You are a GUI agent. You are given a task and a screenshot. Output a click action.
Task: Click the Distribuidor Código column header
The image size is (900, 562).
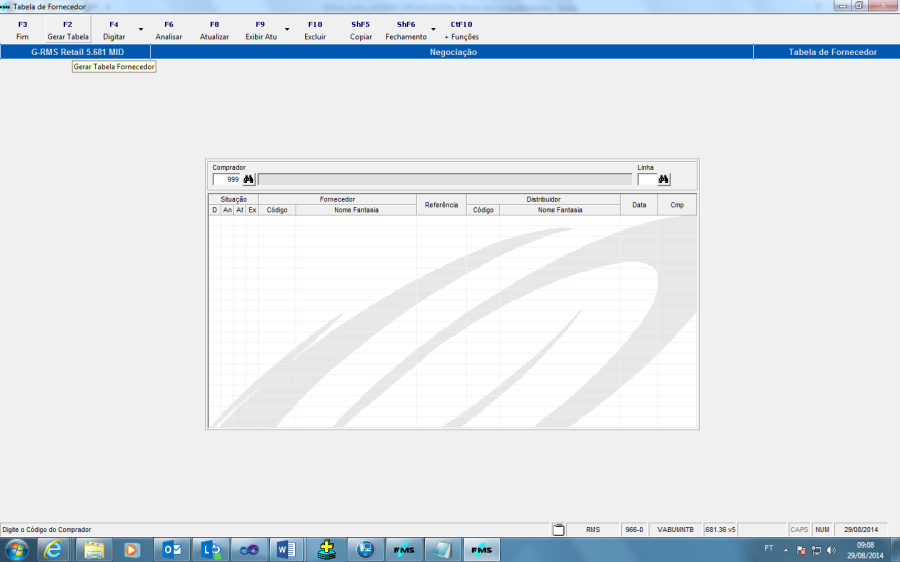click(x=483, y=210)
